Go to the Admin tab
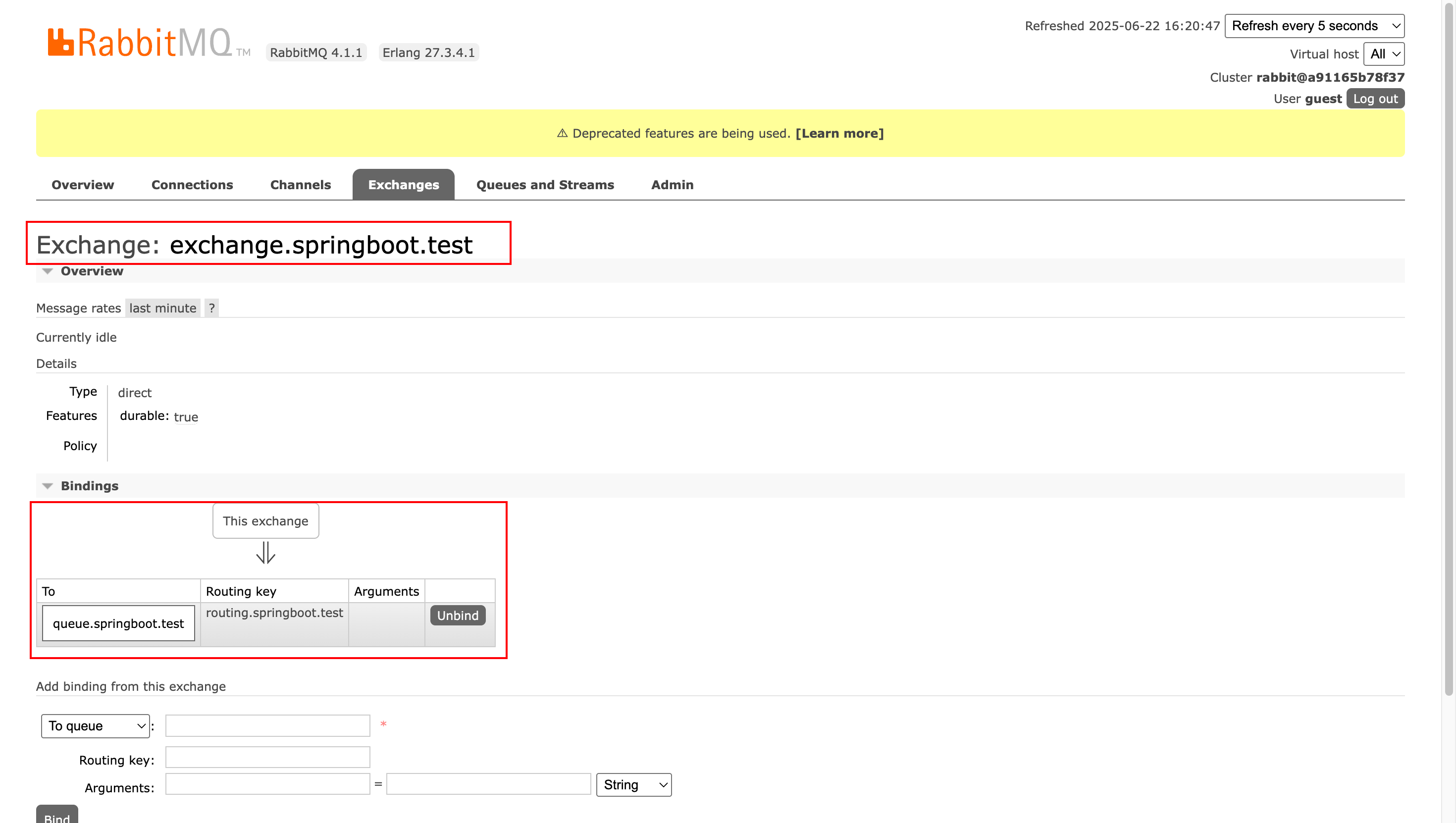Screen dimensions: 1456x823 (x=672, y=185)
